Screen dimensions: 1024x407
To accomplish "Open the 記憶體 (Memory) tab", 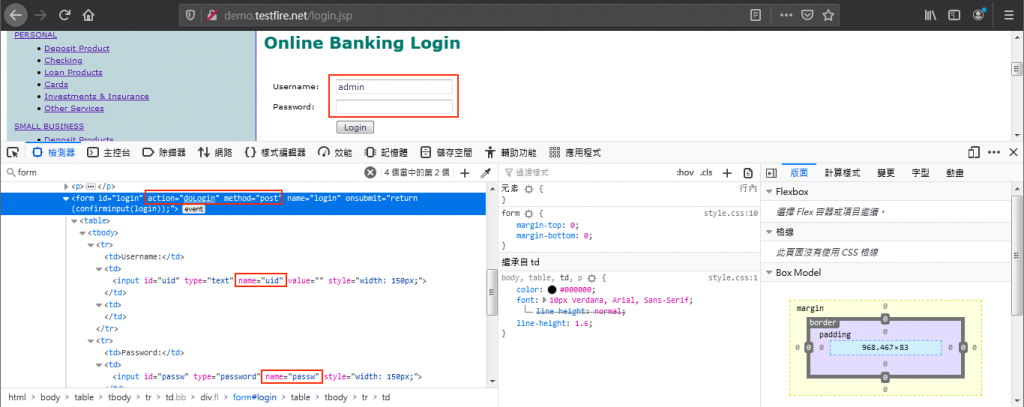I will tap(386, 152).
